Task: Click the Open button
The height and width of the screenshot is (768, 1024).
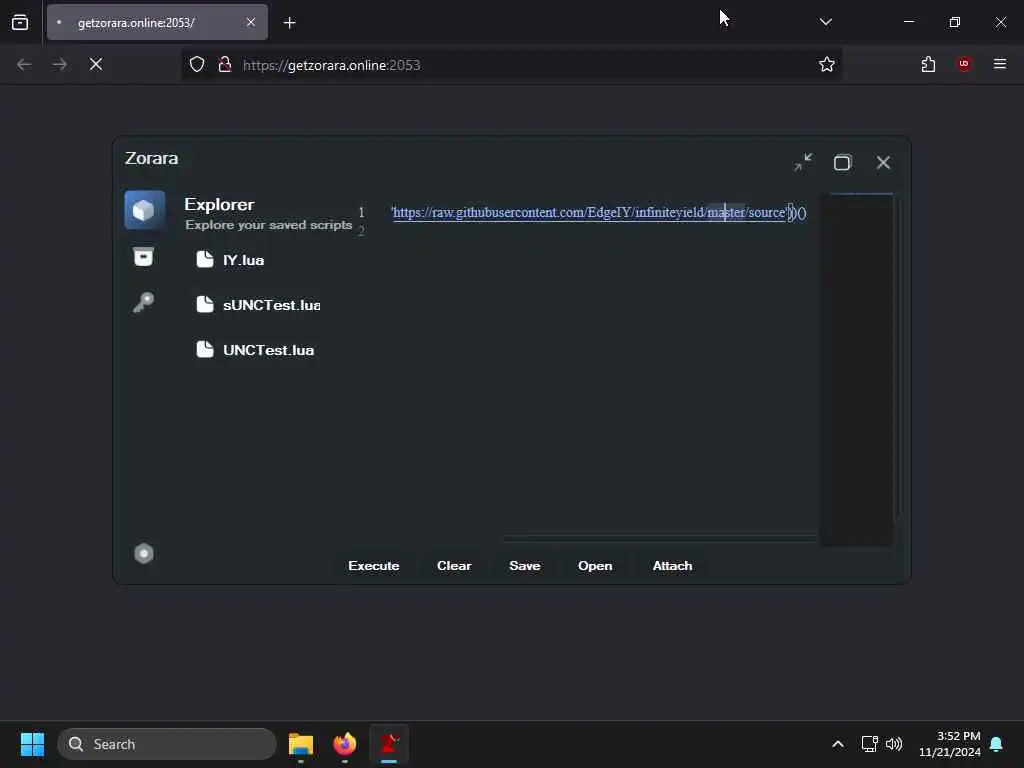Action: pyautogui.click(x=595, y=566)
